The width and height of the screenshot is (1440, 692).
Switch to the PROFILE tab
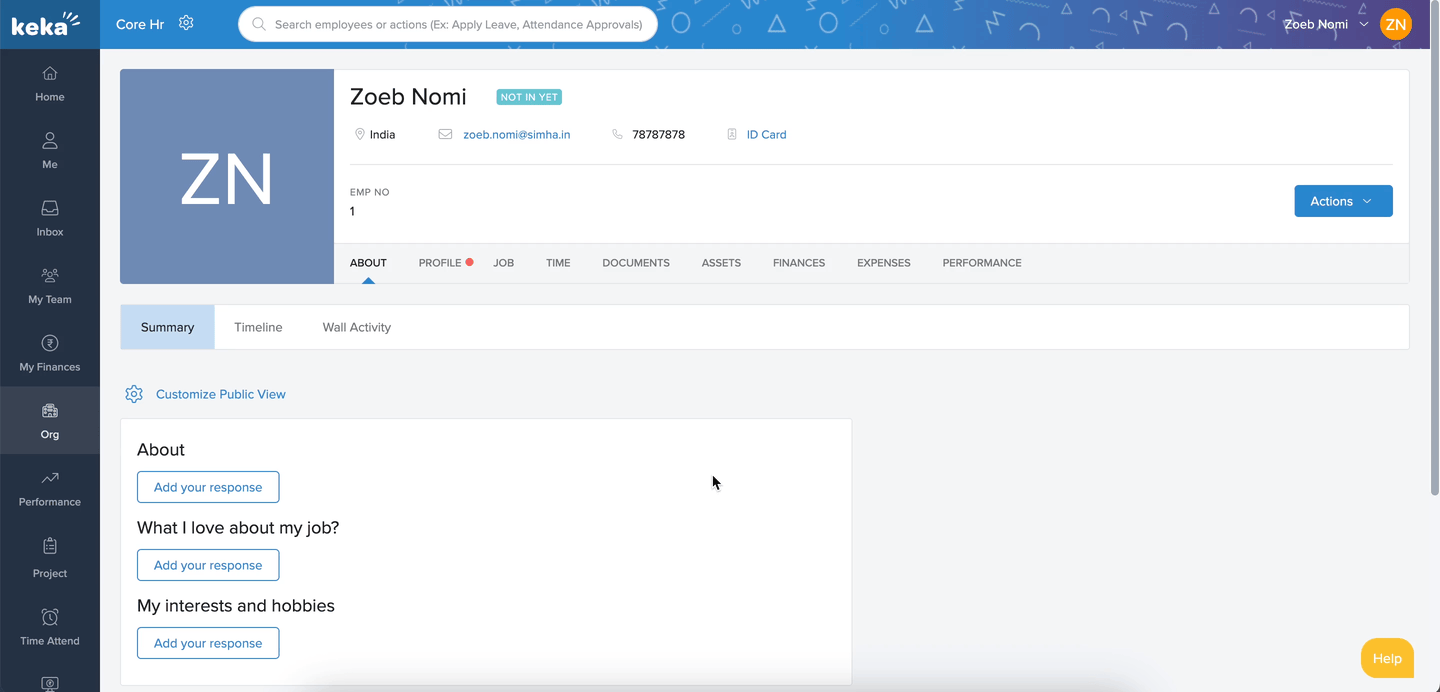440,263
